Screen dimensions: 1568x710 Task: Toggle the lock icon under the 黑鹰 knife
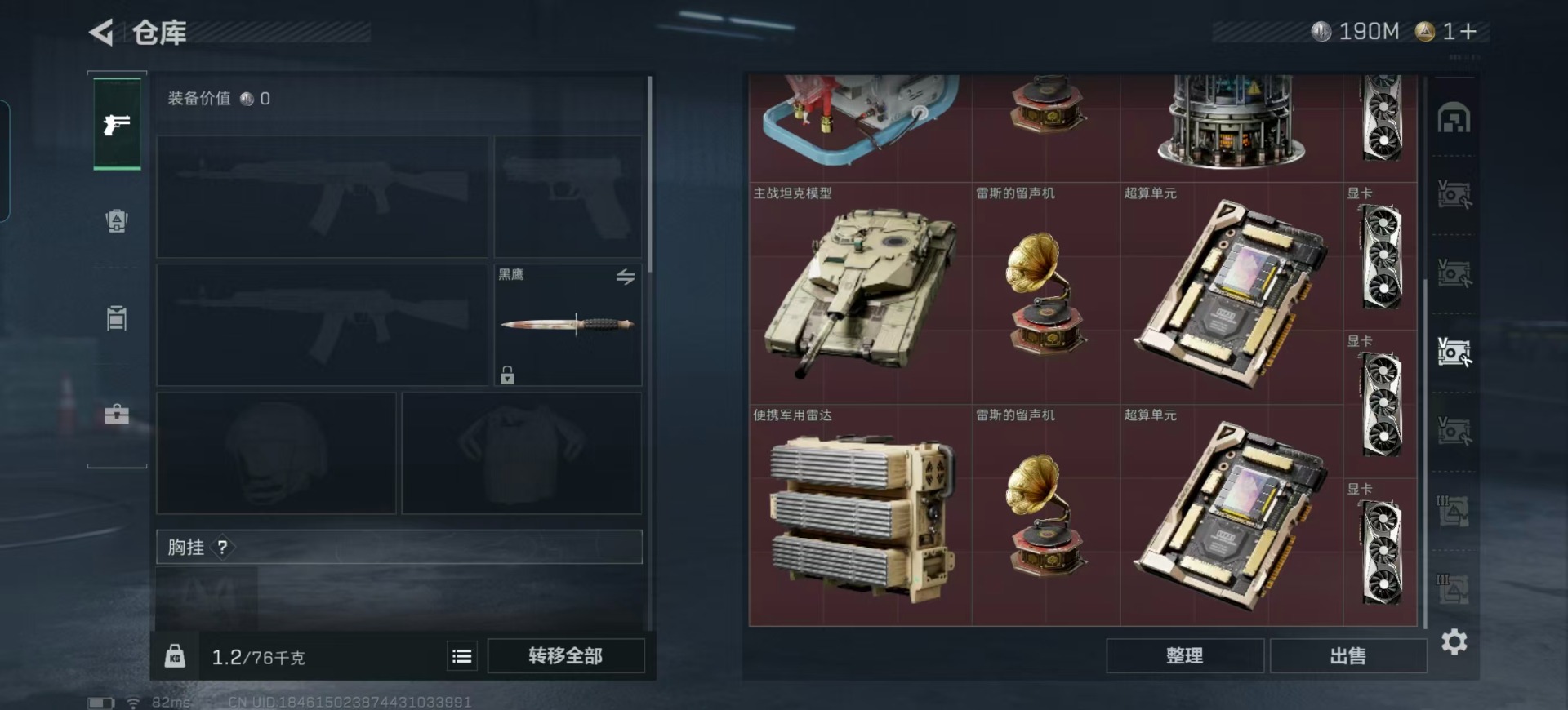pos(507,375)
